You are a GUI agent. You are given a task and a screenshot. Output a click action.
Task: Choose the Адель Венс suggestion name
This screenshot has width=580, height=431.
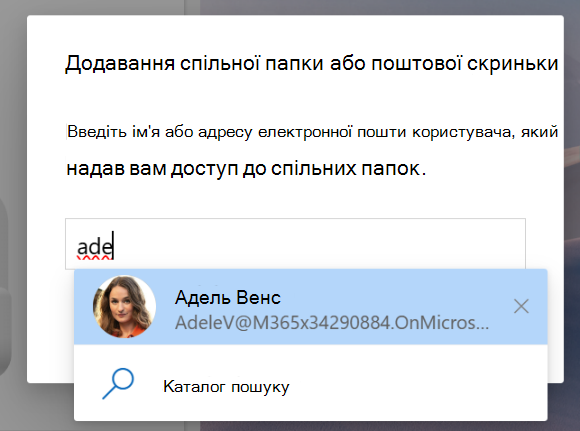pos(228,297)
